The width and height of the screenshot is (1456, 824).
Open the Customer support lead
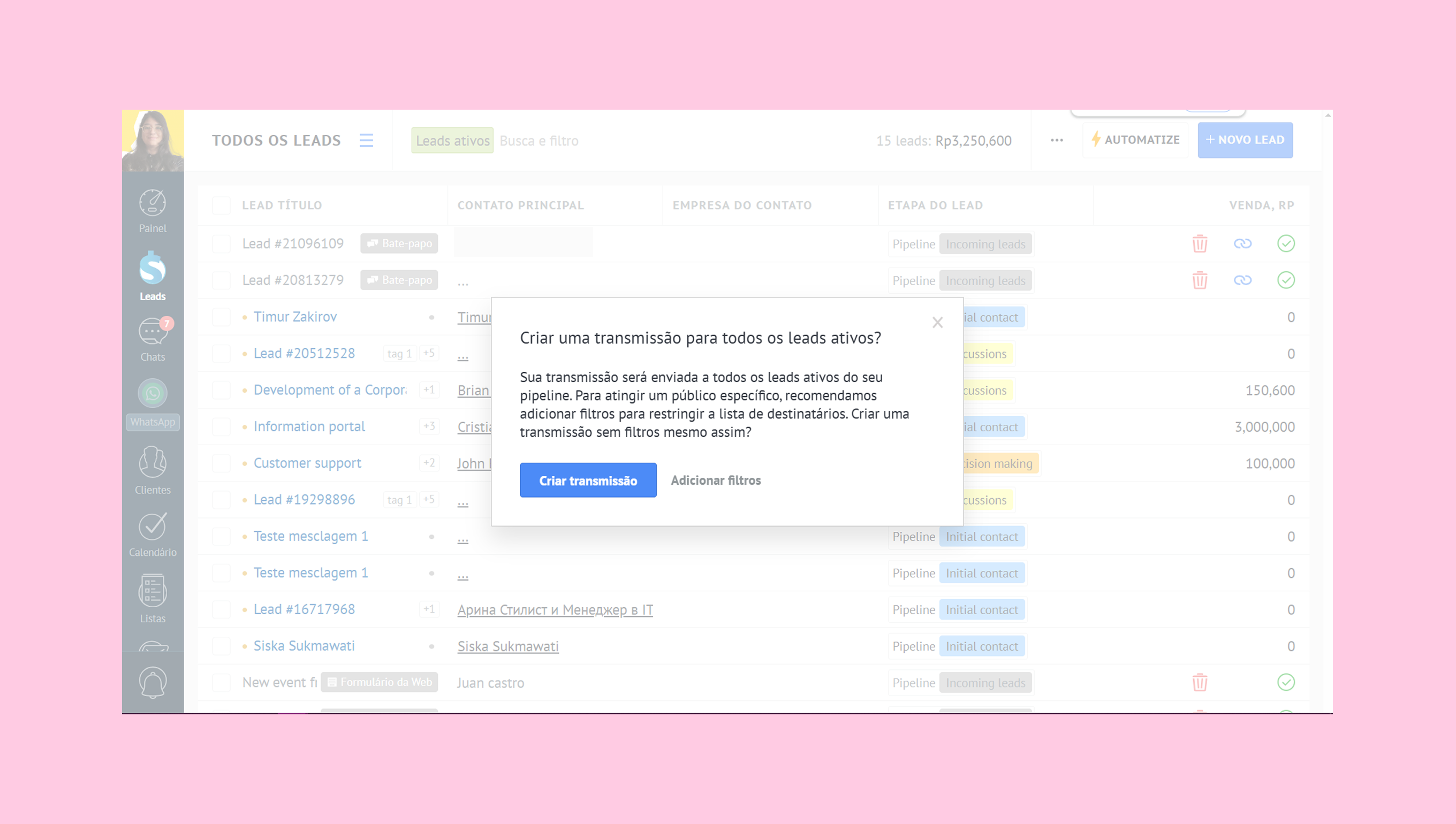click(x=307, y=463)
